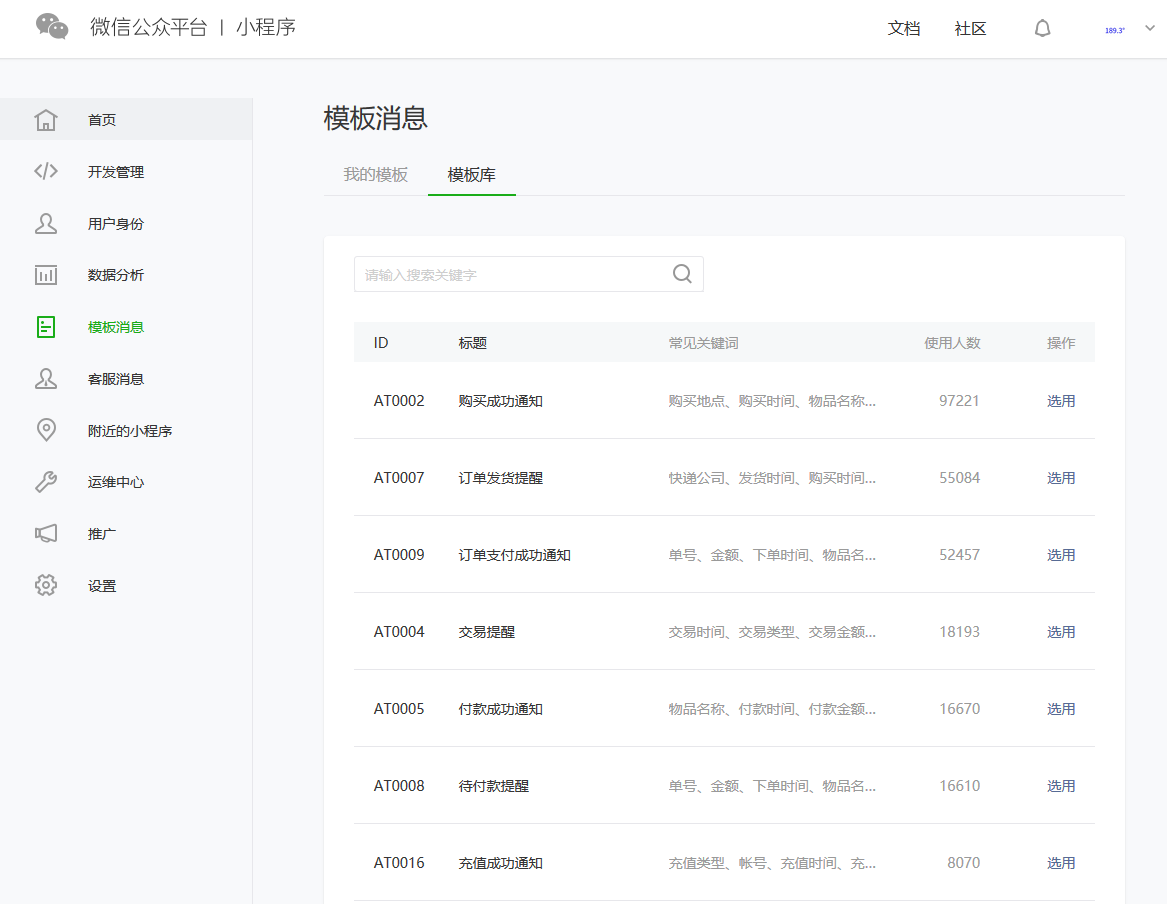This screenshot has height=904, width=1167.
Task: Click the wrench icon for 运维中心
Action: 46,482
